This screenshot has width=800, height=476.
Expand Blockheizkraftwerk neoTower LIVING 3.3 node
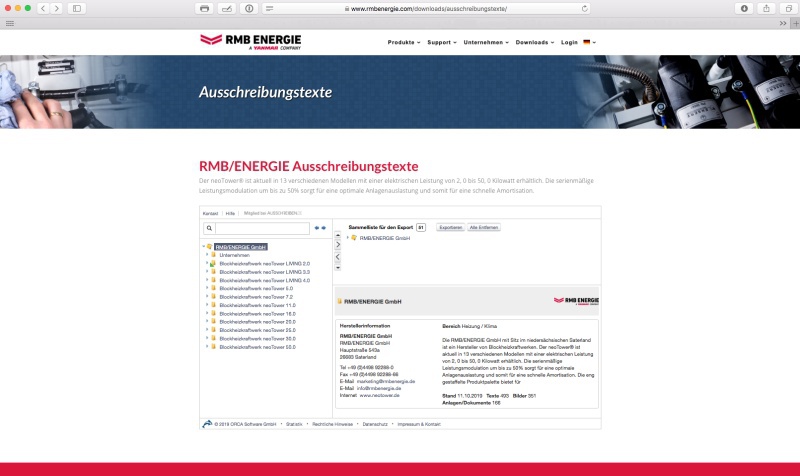(207, 272)
